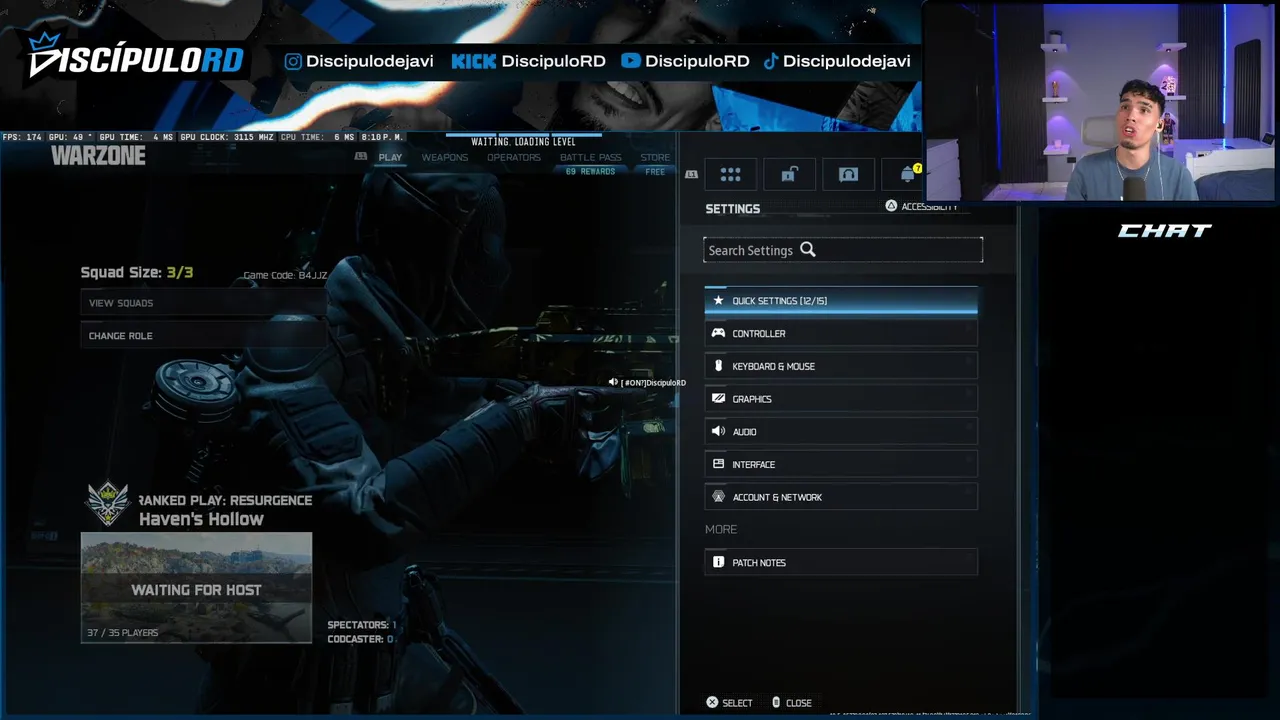Click the gamepad icon beside Controller

[718, 333]
